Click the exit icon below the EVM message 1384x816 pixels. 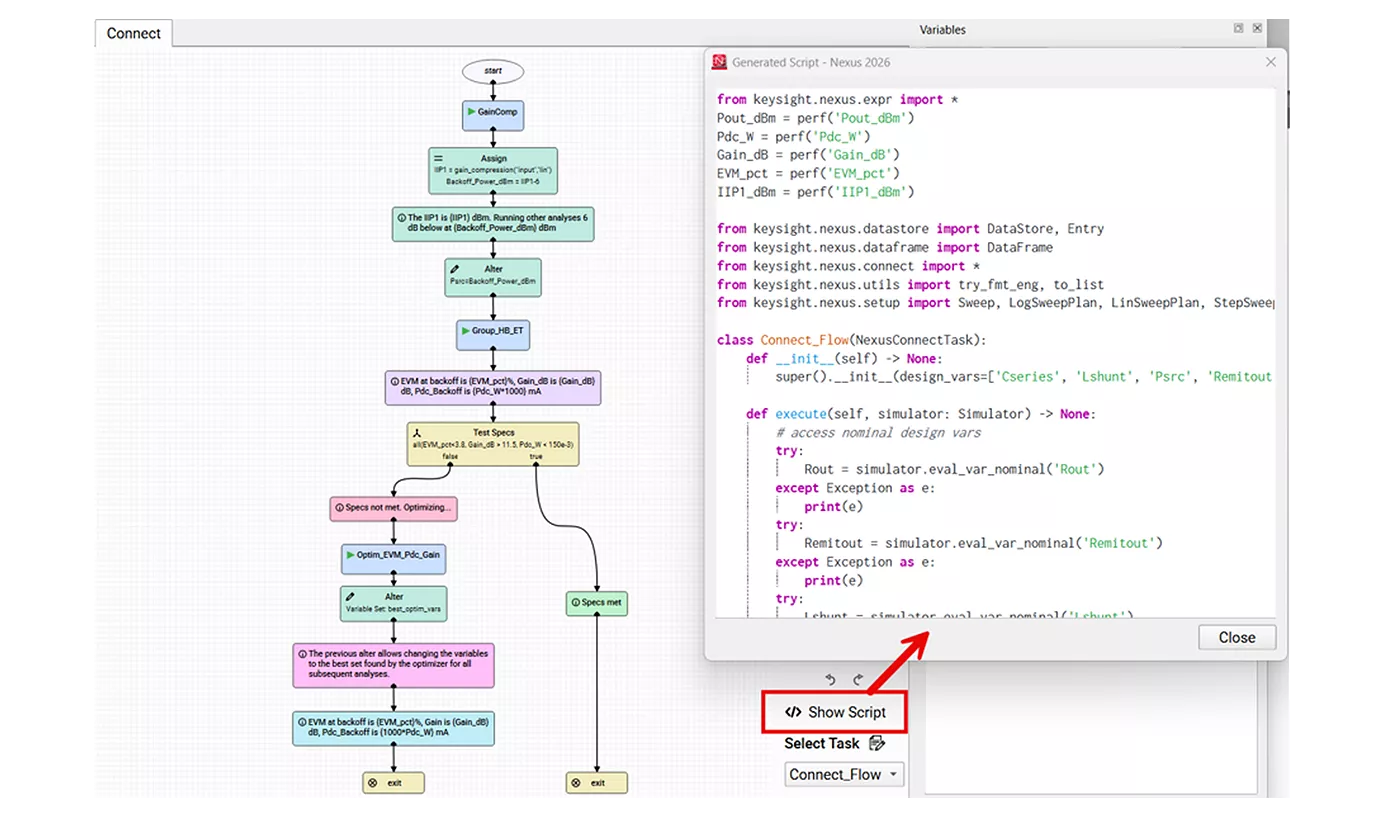tap(372, 783)
